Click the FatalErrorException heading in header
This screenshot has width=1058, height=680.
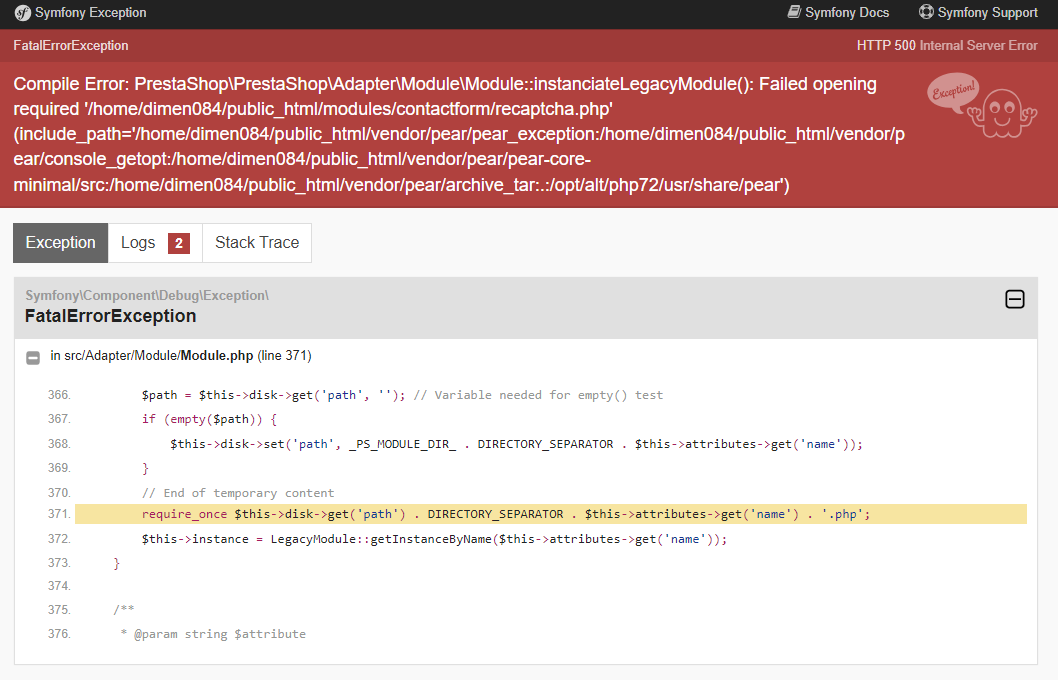pos(71,46)
